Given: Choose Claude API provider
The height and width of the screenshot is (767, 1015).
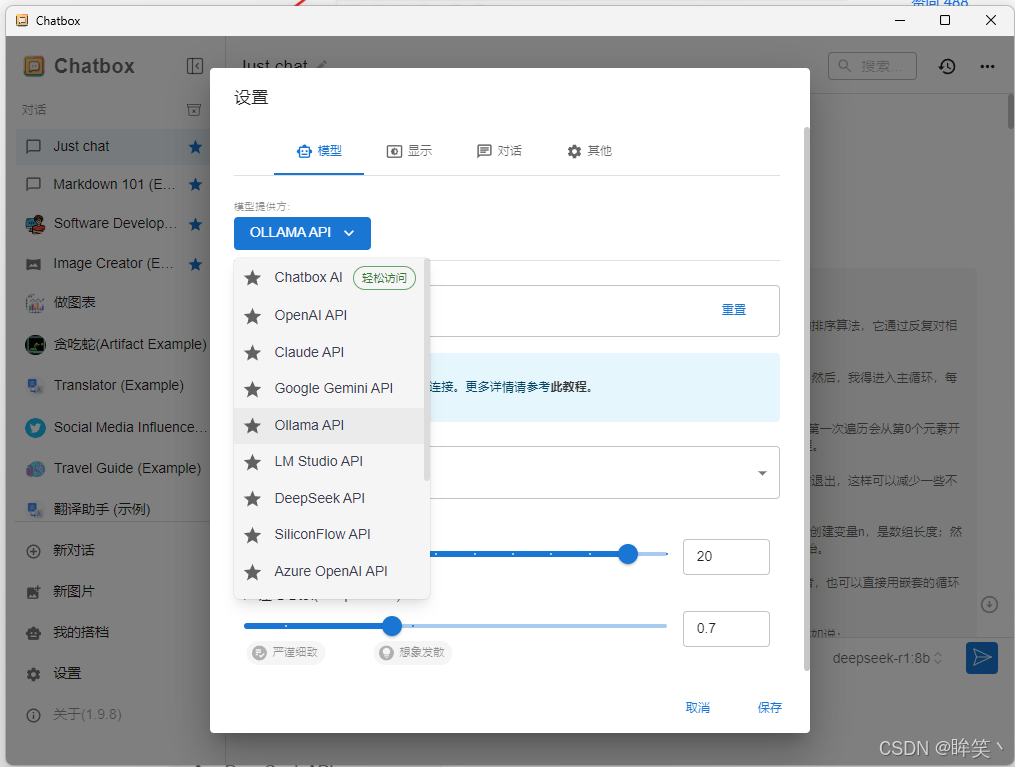Looking at the screenshot, I should [329, 352].
